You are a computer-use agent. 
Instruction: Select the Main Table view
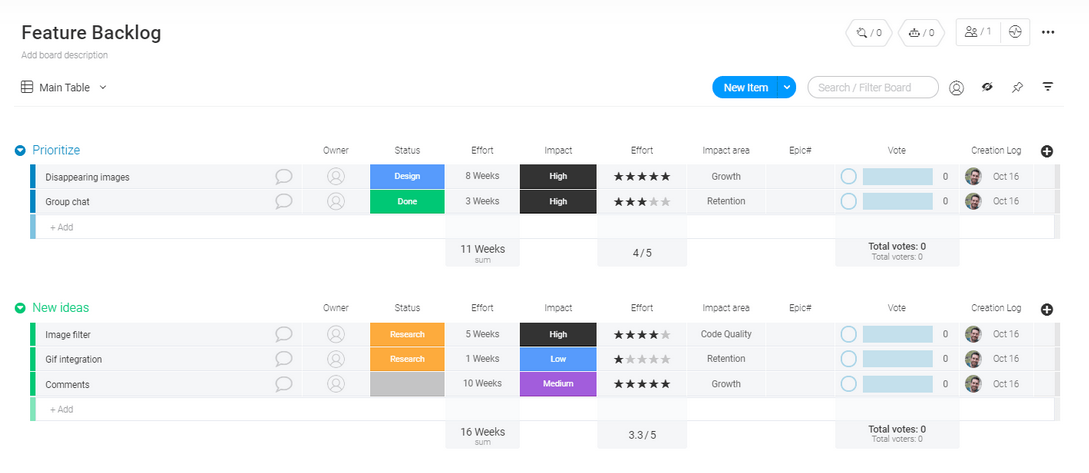pyautogui.click(x=65, y=88)
